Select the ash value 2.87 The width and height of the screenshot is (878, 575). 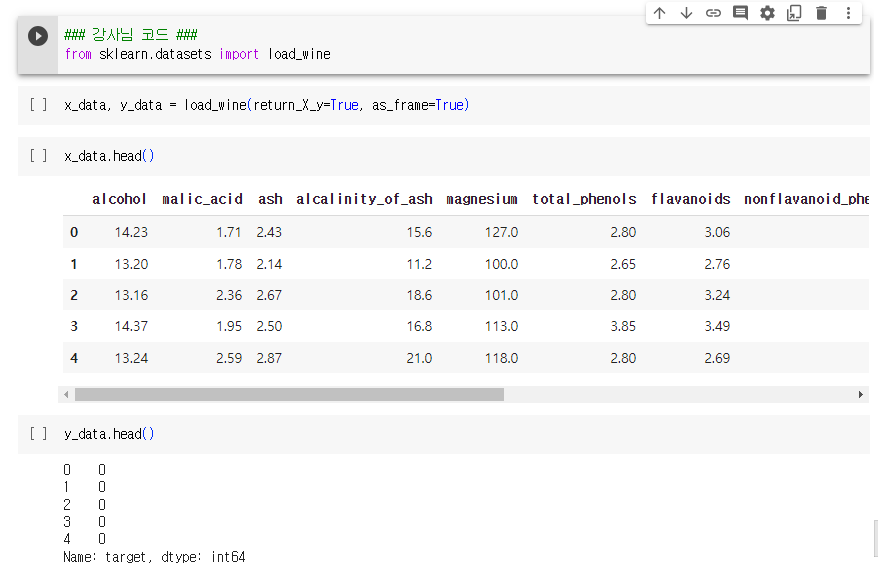[269, 358]
